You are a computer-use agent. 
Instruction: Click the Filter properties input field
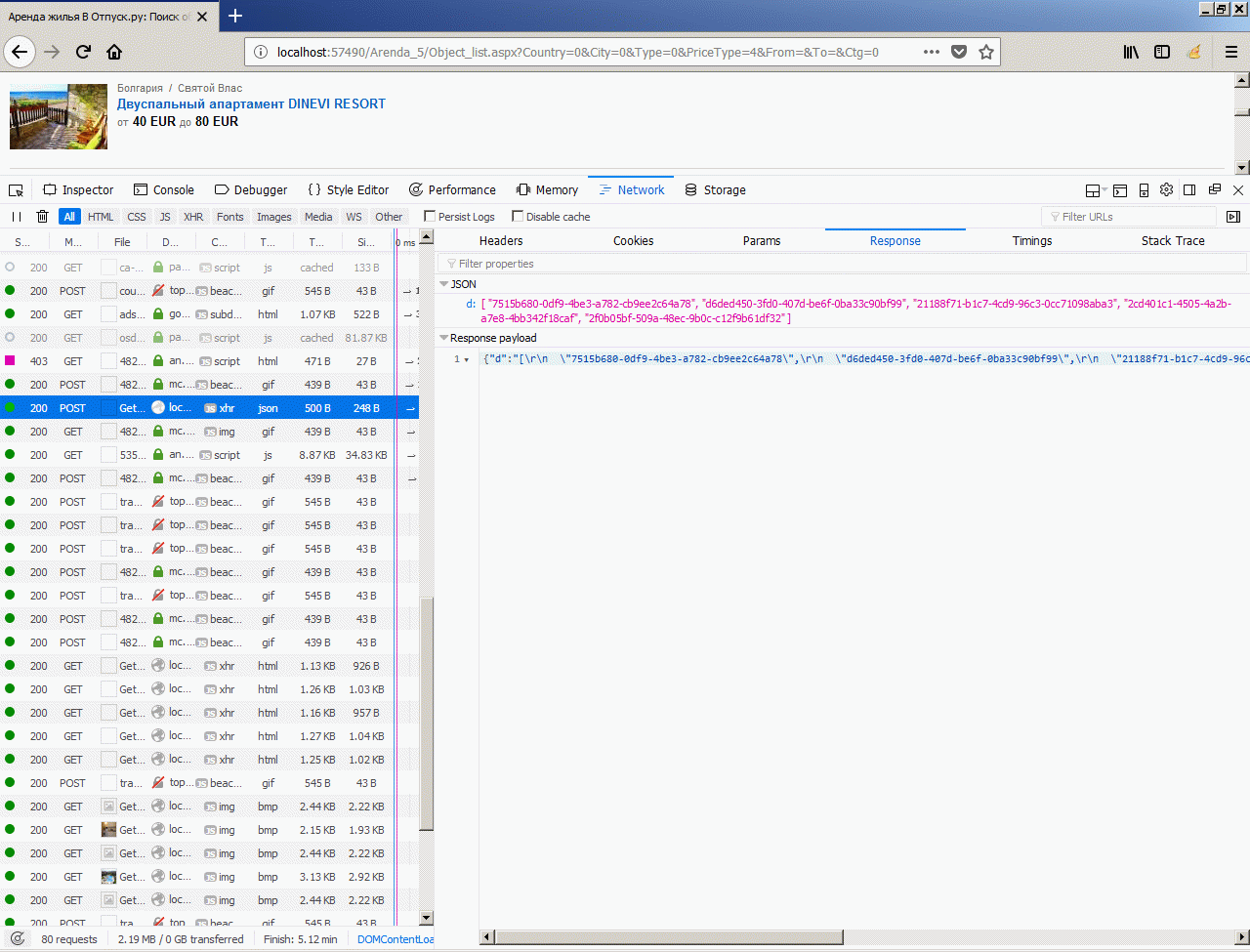[x=842, y=264]
